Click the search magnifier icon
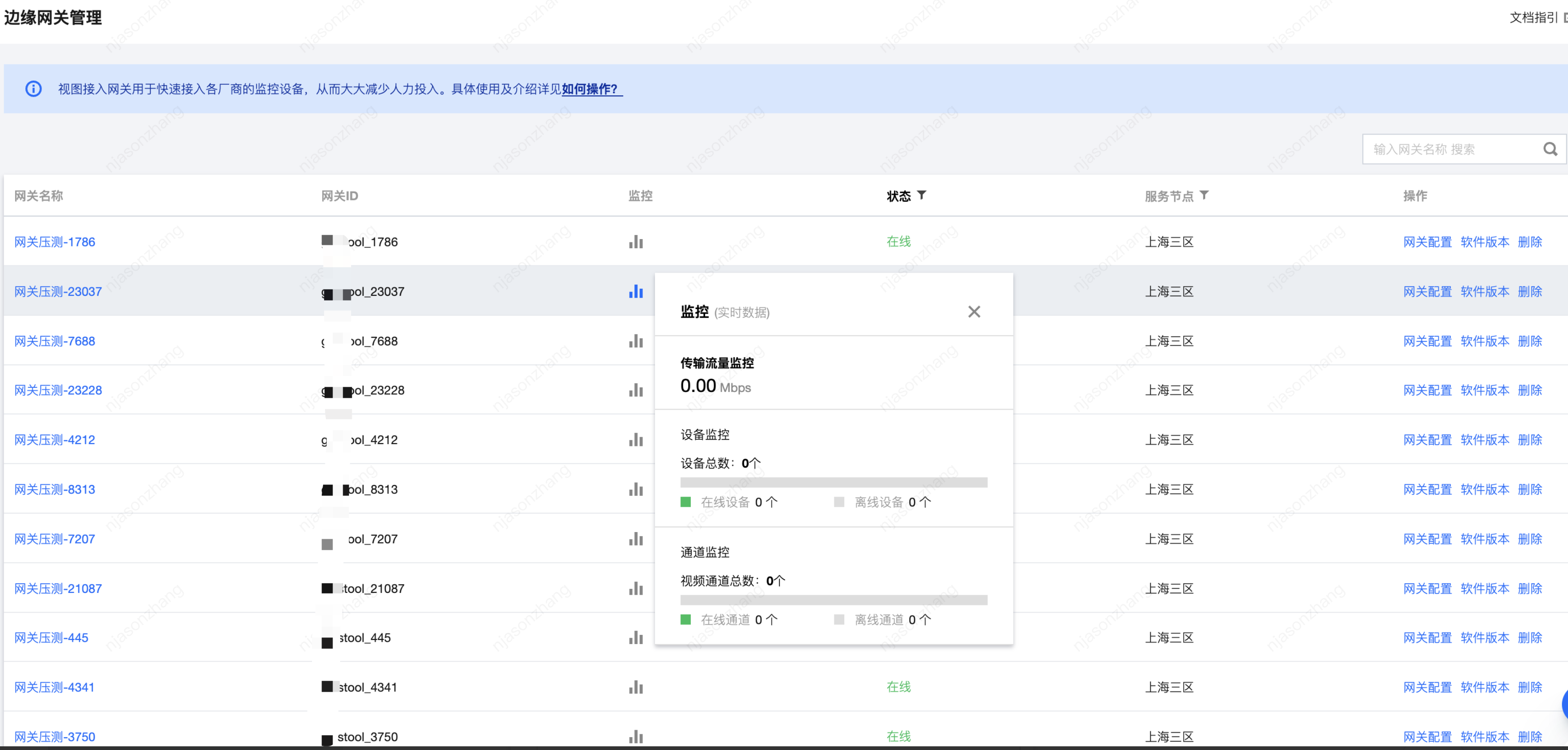 pos(1550,149)
